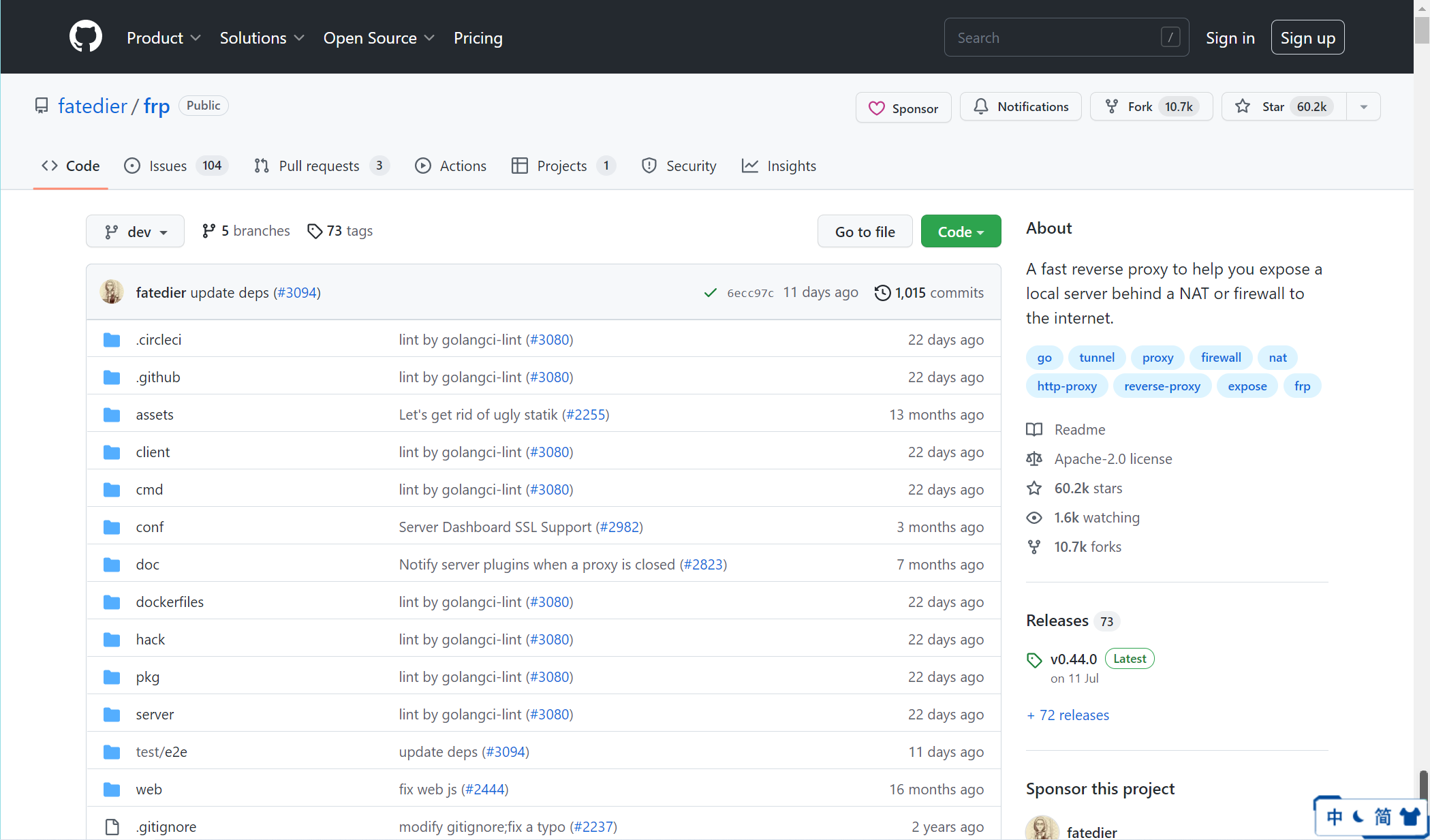Switch to the Code tab
The height and width of the screenshot is (840, 1430).
(x=71, y=166)
